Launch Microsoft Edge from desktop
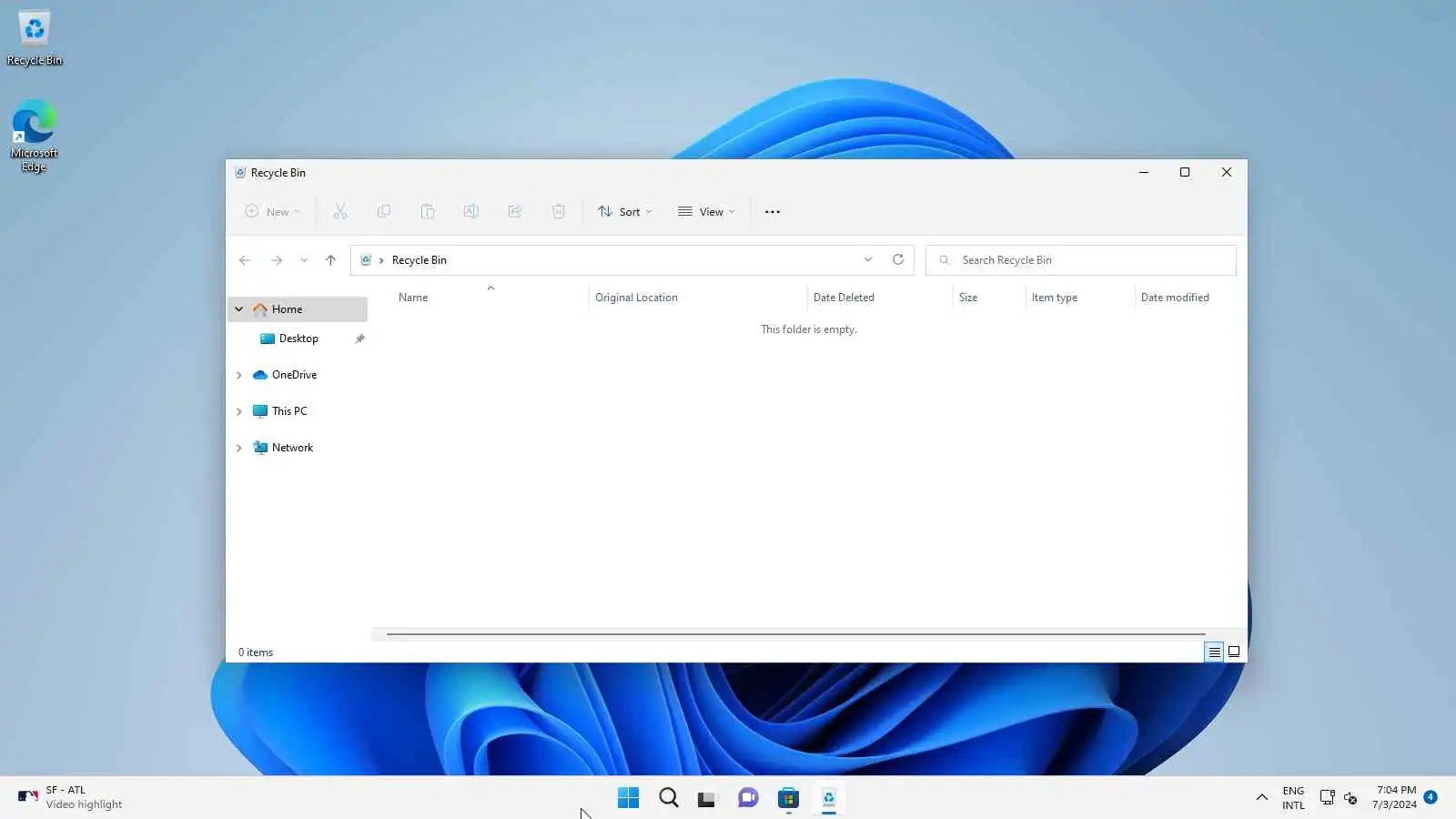The width and height of the screenshot is (1456, 819). click(x=35, y=136)
